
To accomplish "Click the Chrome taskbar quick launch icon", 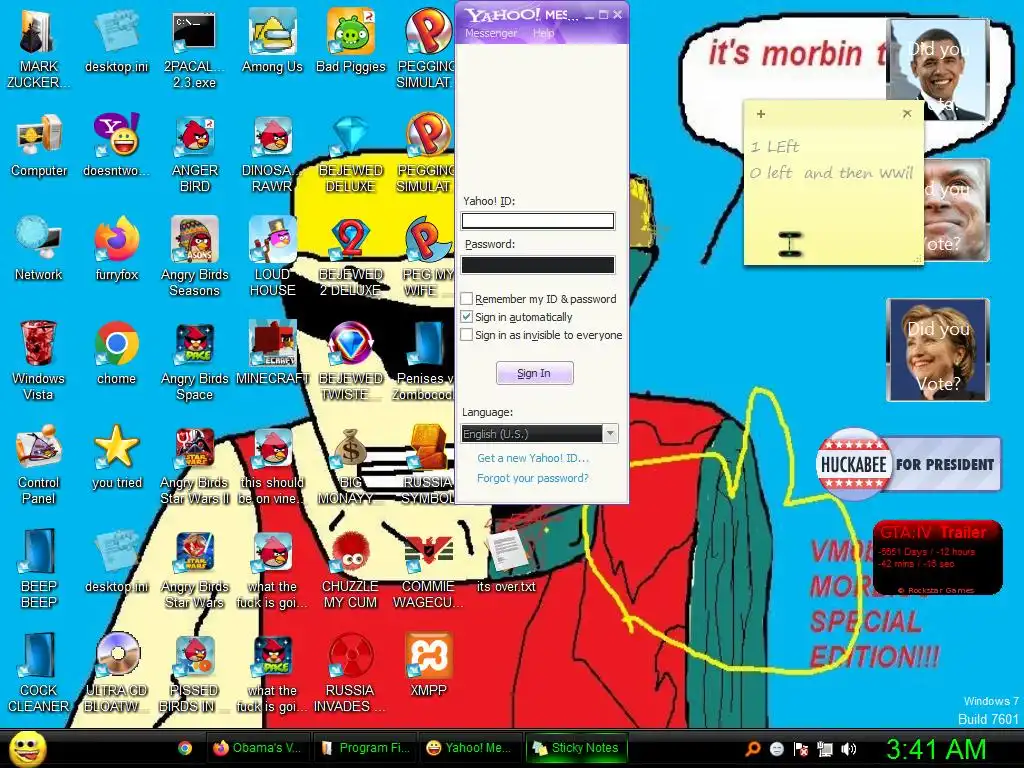I will [x=185, y=748].
